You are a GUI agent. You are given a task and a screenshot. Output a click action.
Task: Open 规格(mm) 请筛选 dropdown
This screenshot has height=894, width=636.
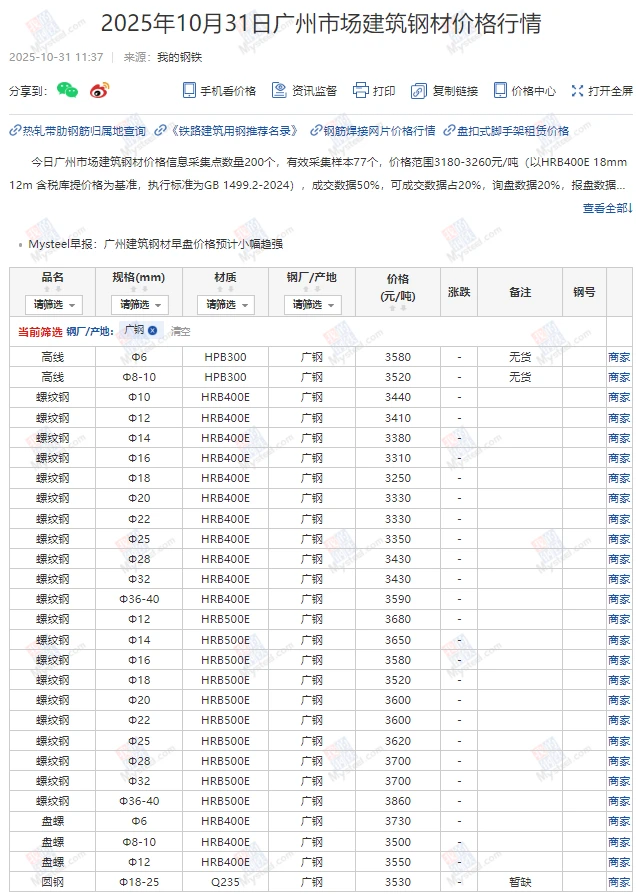(x=140, y=305)
